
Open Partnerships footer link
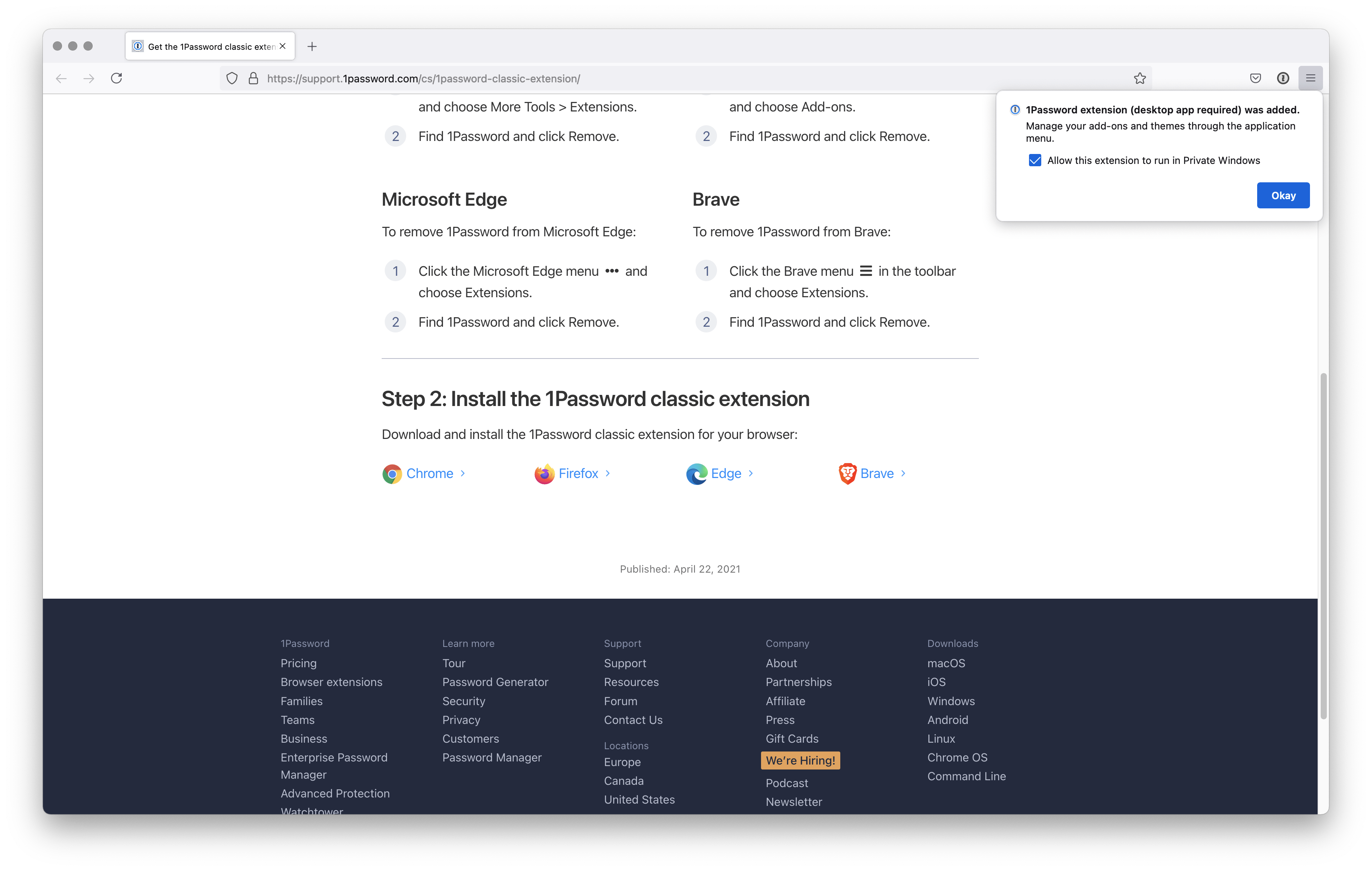(799, 682)
